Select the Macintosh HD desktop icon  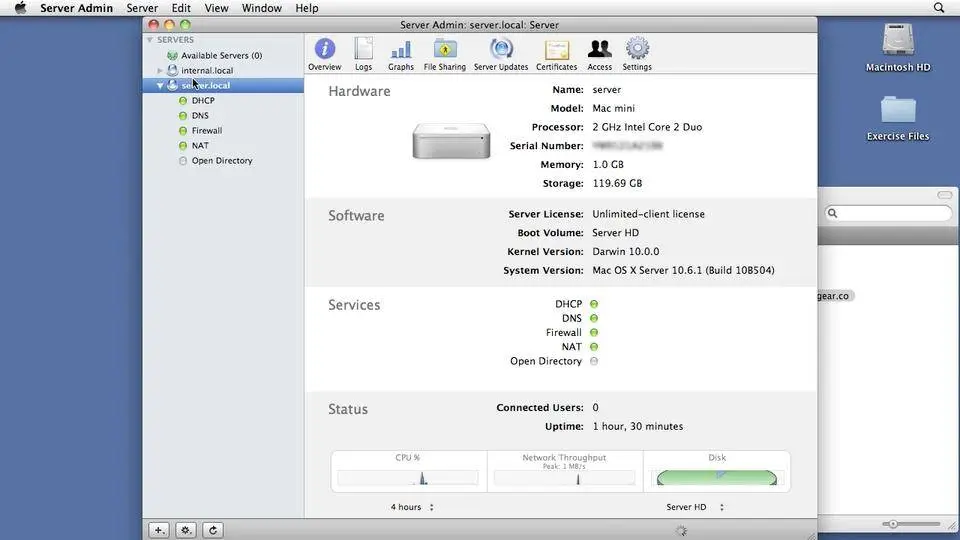898,47
